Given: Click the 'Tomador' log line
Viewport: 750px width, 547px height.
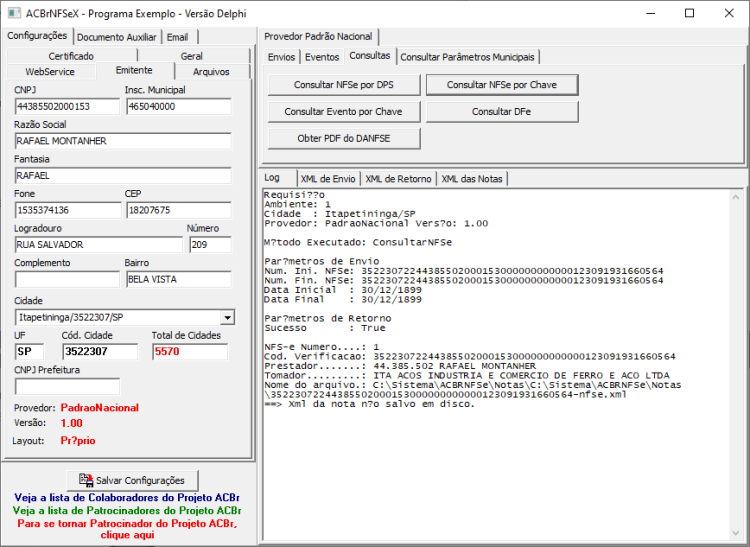Looking at the screenshot, I should pos(467,375).
